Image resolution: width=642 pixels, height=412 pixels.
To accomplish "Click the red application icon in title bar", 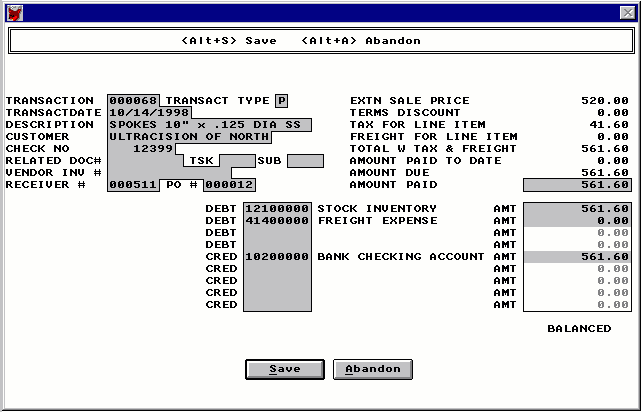I will click(15, 13).
